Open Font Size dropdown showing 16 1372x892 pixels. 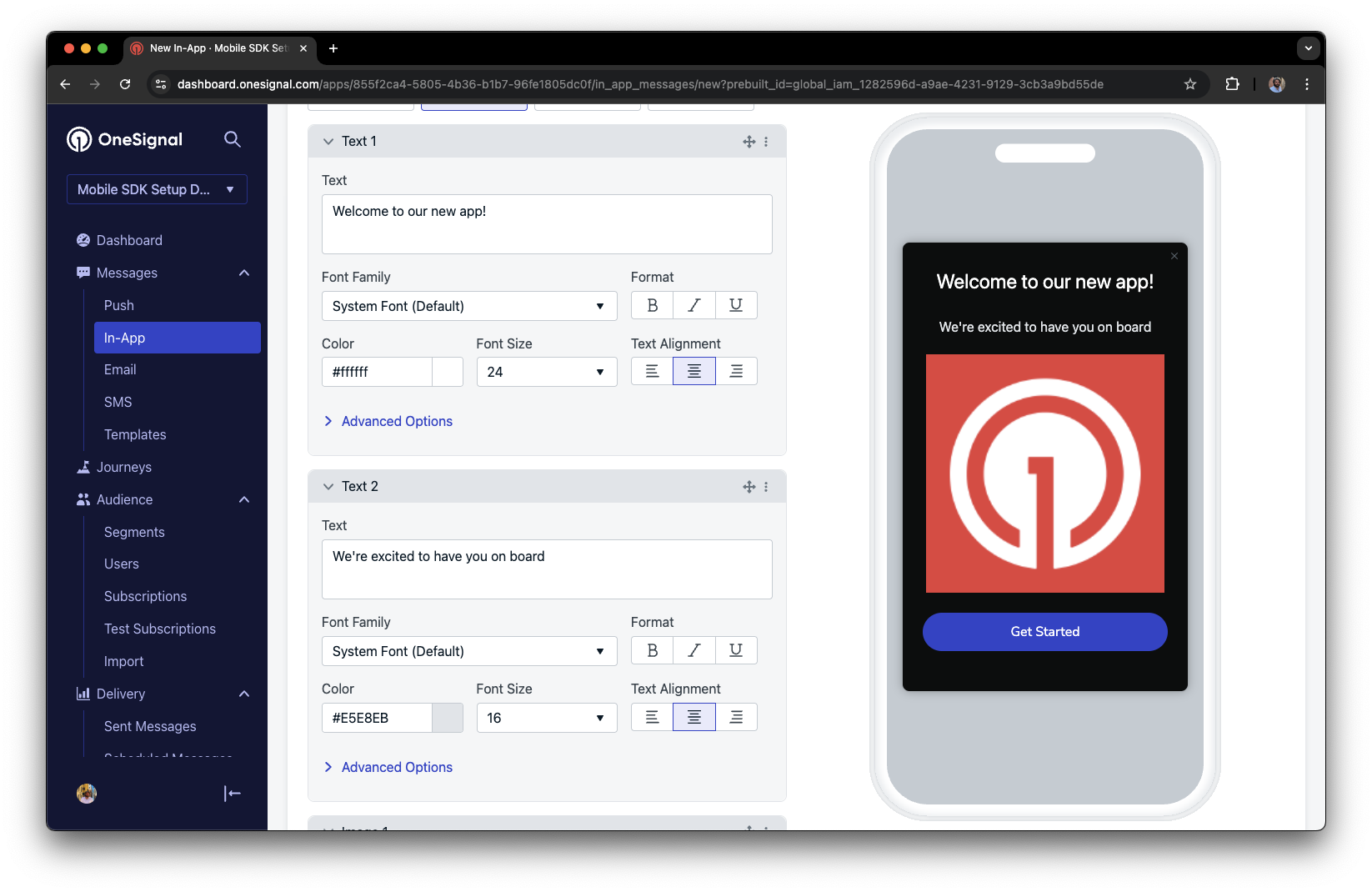coord(547,718)
